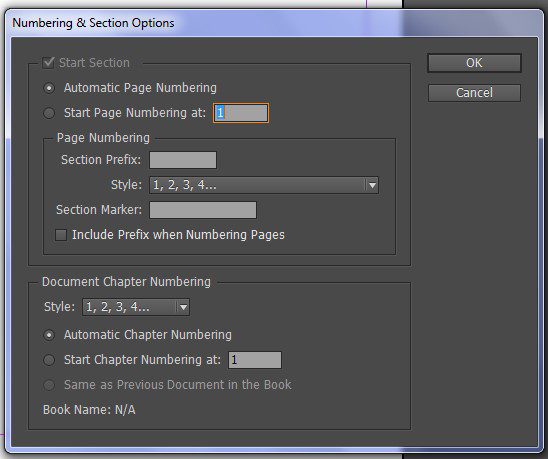Image resolution: width=548 pixels, height=459 pixels.
Task: Confirm the dialog with OK button
Action: pos(474,63)
